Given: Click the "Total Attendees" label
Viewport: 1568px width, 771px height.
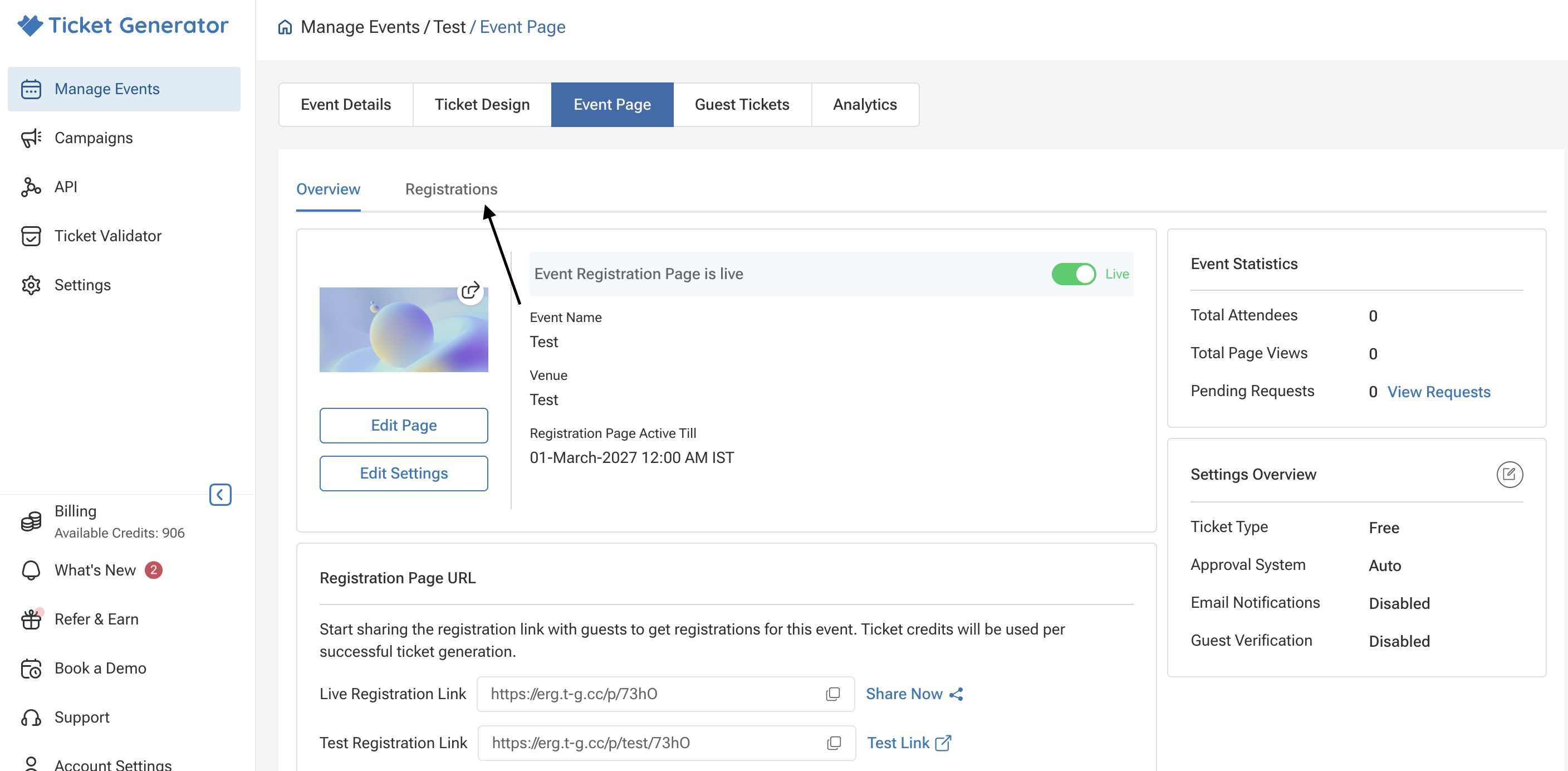Looking at the screenshot, I should (1243, 315).
